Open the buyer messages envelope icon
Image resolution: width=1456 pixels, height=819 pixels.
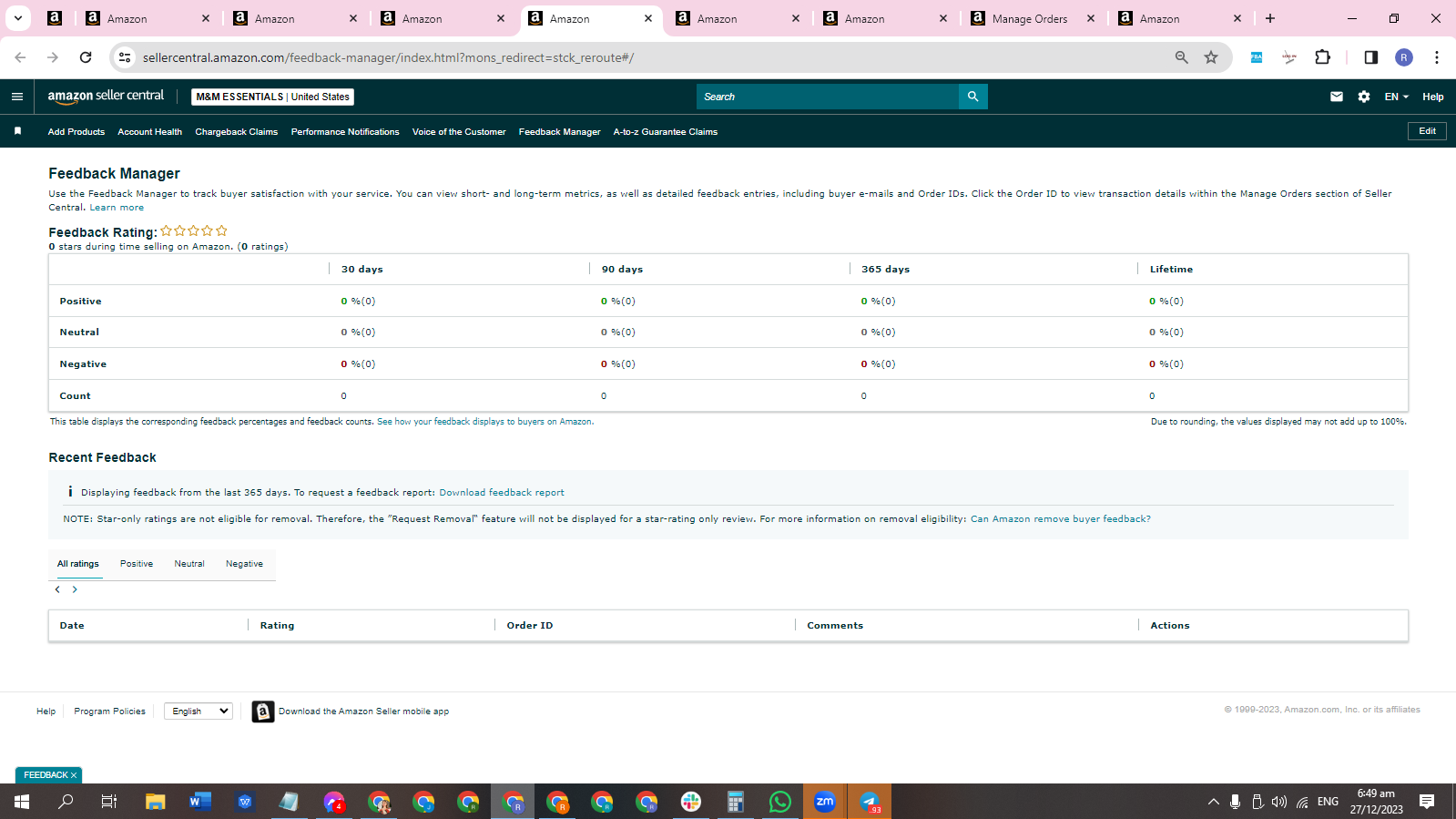coord(1336,97)
